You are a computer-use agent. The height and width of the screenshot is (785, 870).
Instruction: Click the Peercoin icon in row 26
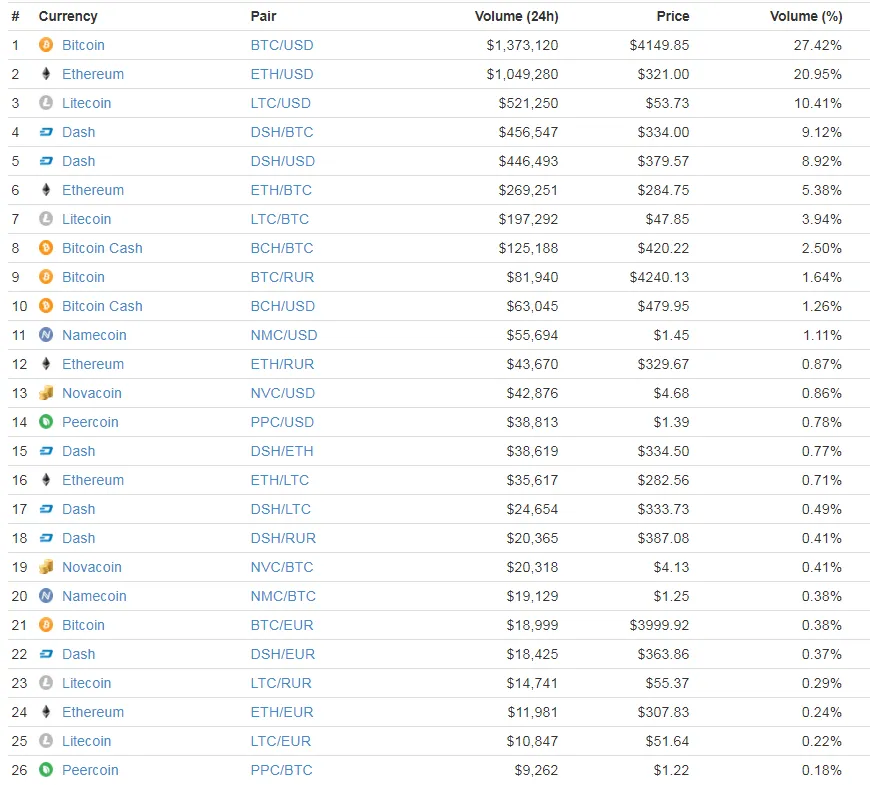(x=46, y=770)
